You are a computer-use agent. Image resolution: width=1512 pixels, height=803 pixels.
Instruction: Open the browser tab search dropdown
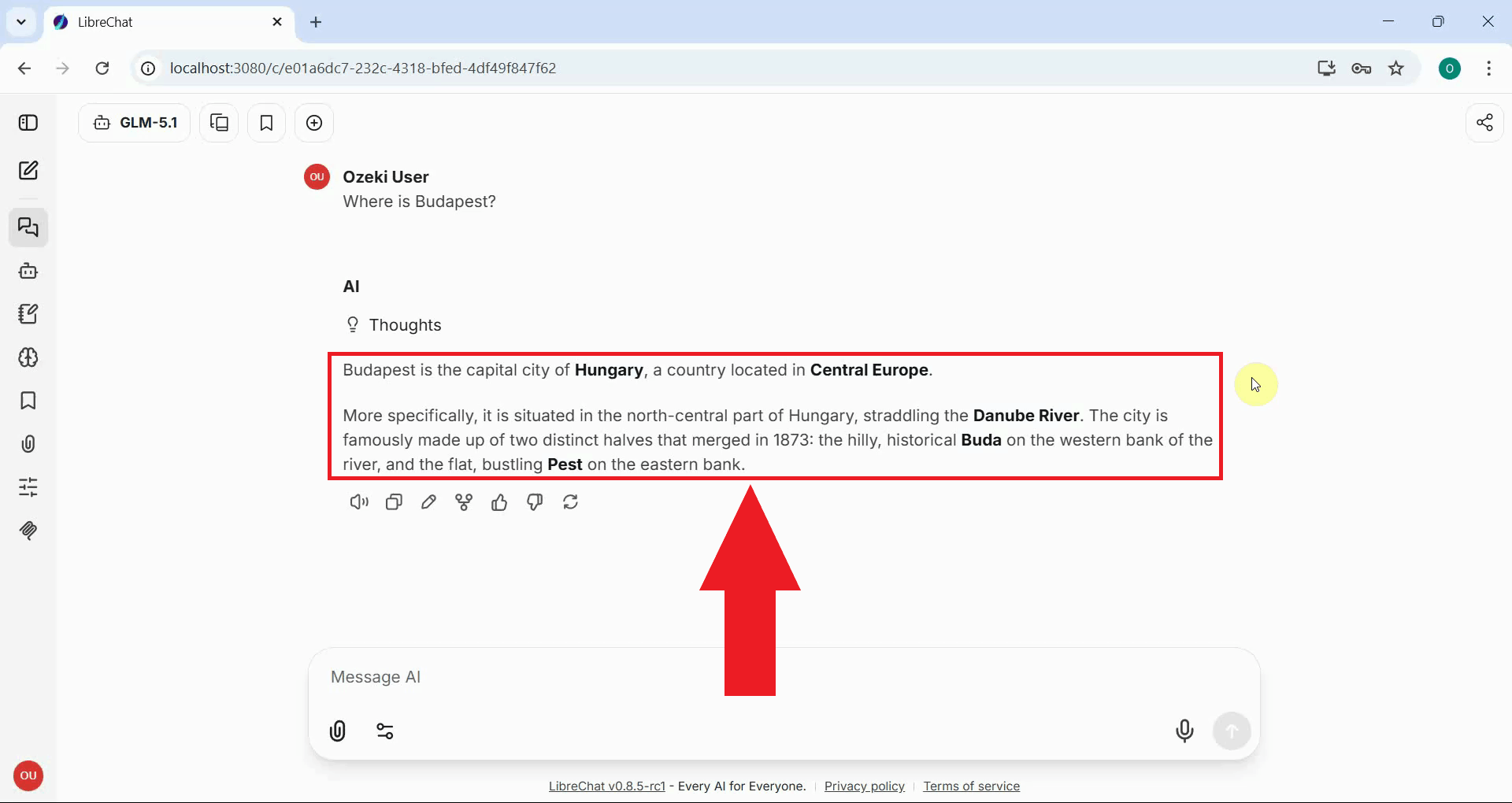21,22
